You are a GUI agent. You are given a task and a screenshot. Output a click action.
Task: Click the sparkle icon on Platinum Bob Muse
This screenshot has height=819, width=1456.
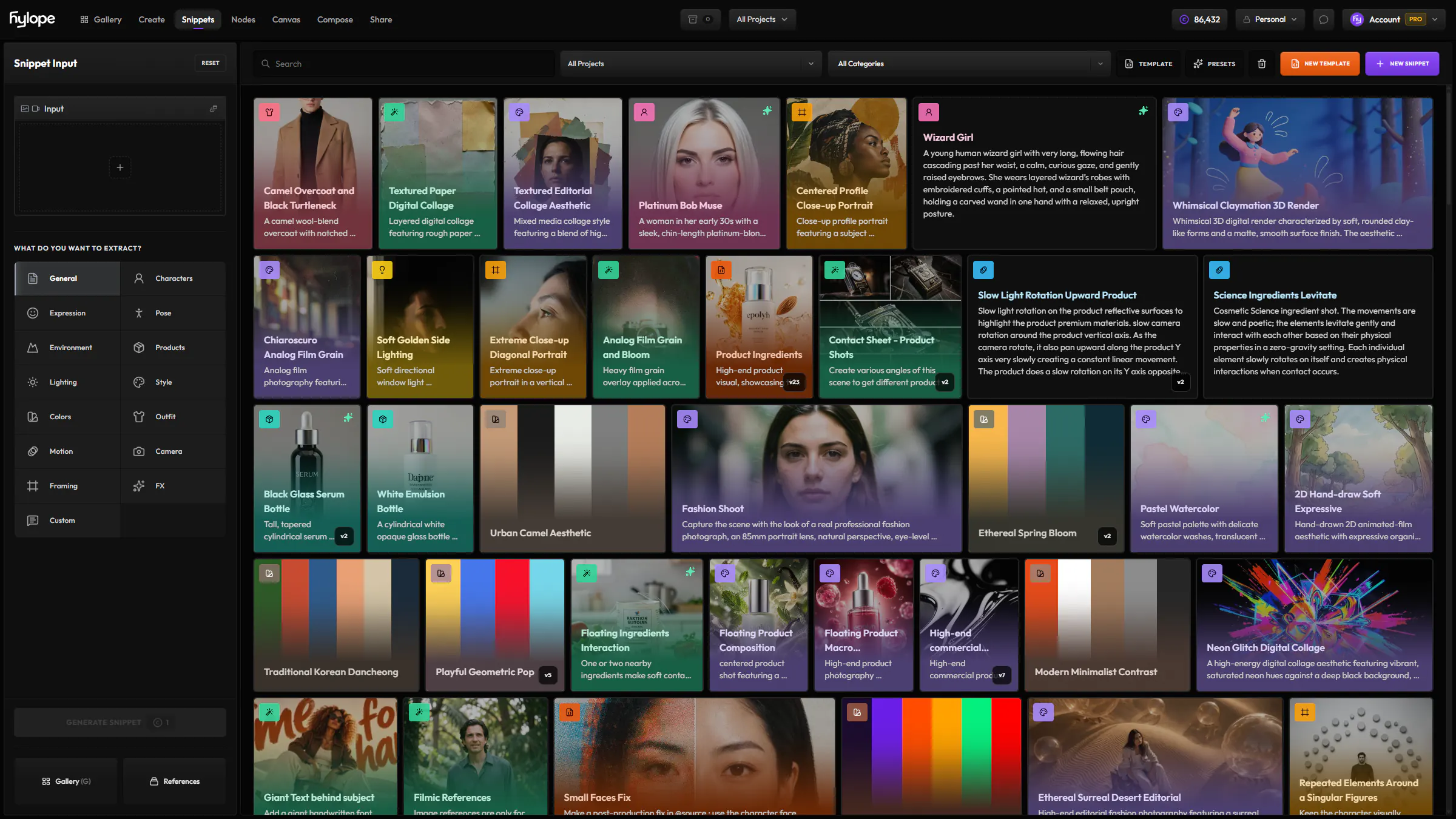point(767,111)
